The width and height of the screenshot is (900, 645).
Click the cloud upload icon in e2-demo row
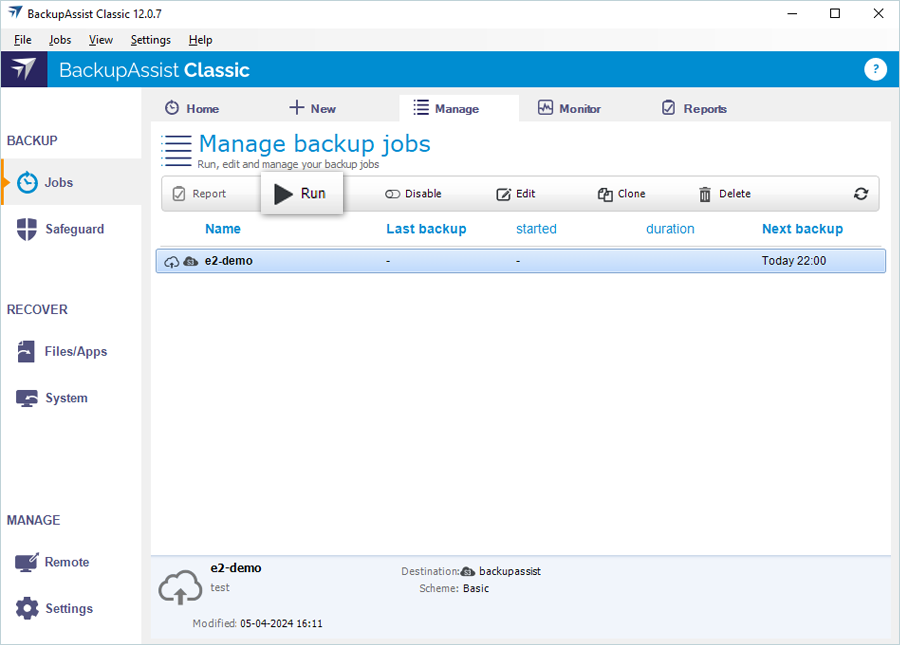172,262
